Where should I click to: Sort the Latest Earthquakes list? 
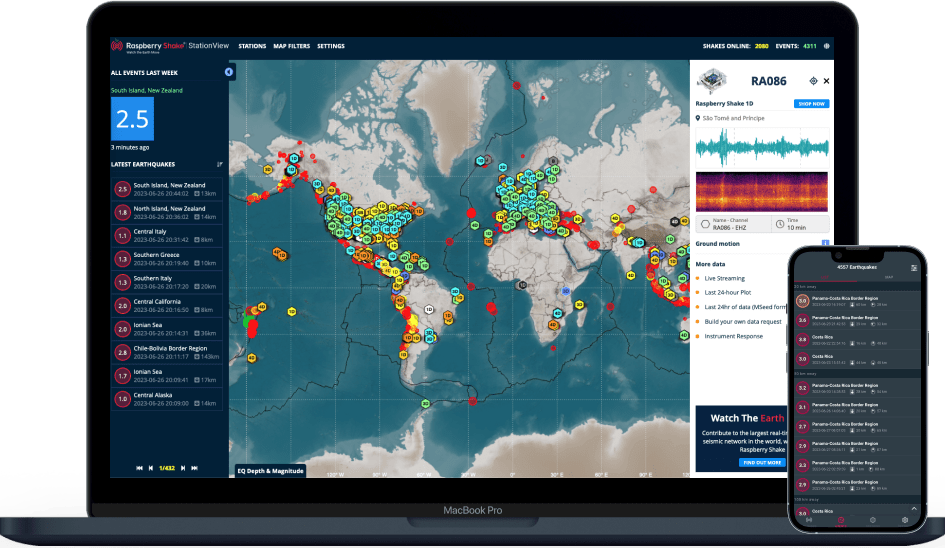pyautogui.click(x=219, y=164)
